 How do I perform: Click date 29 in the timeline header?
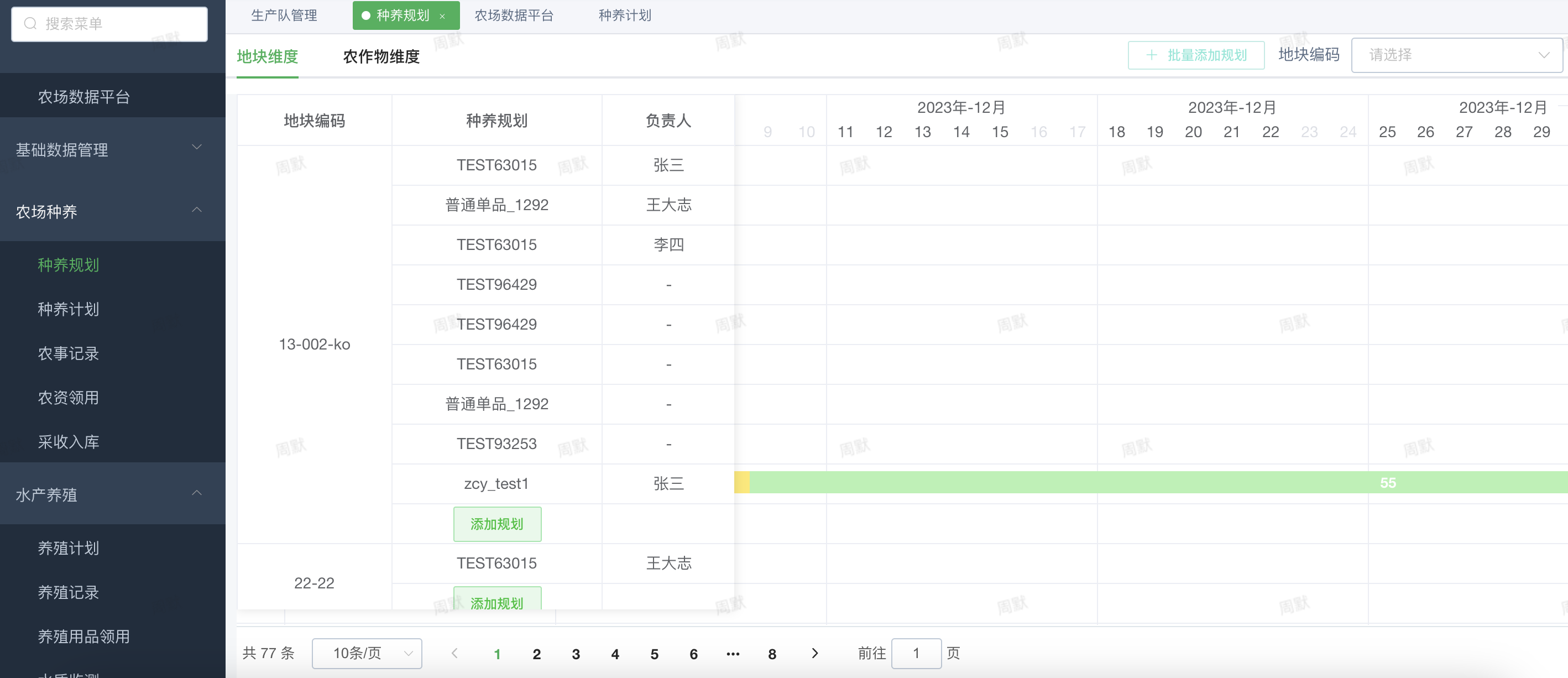(x=1541, y=132)
